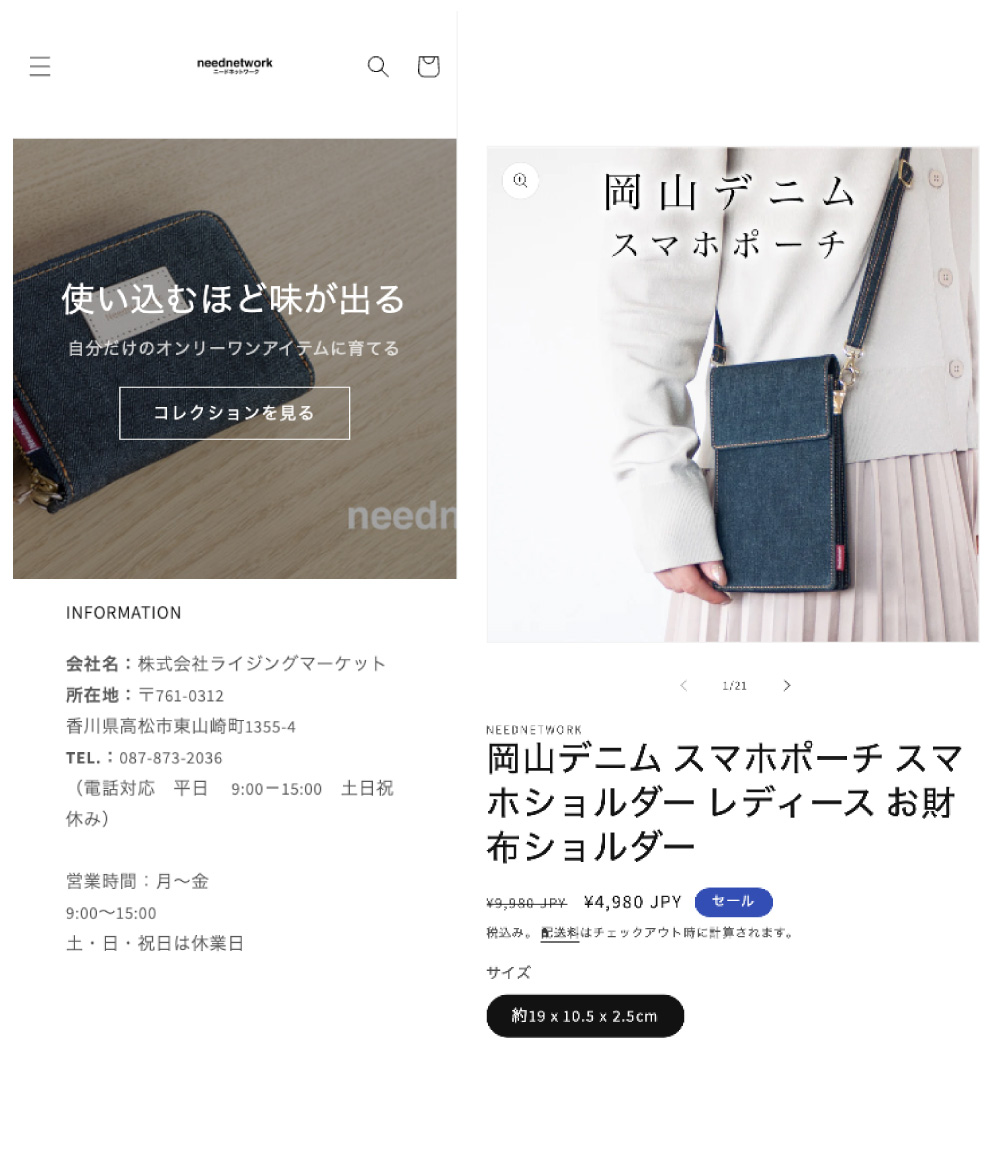This screenshot has width=1000, height=1156.
Task: Zoom the product image with magnifier icon
Action: coord(521,181)
